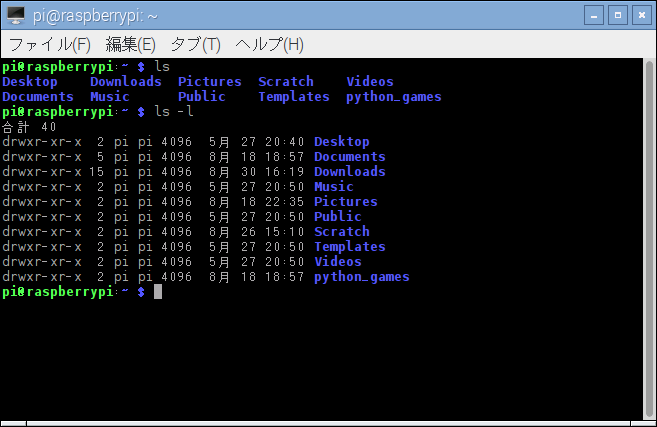Click 'Documents' in the first ls output
The height and width of the screenshot is (427, 657).
[x=38, y=97]
